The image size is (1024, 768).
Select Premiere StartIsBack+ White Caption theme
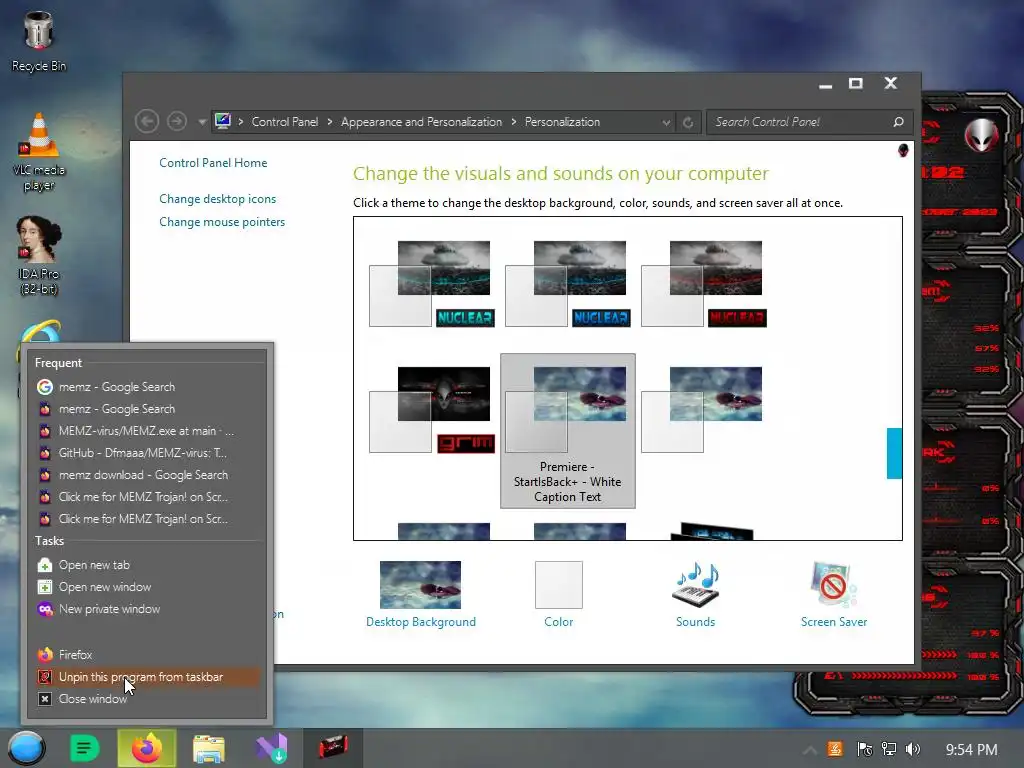point(568,431)
